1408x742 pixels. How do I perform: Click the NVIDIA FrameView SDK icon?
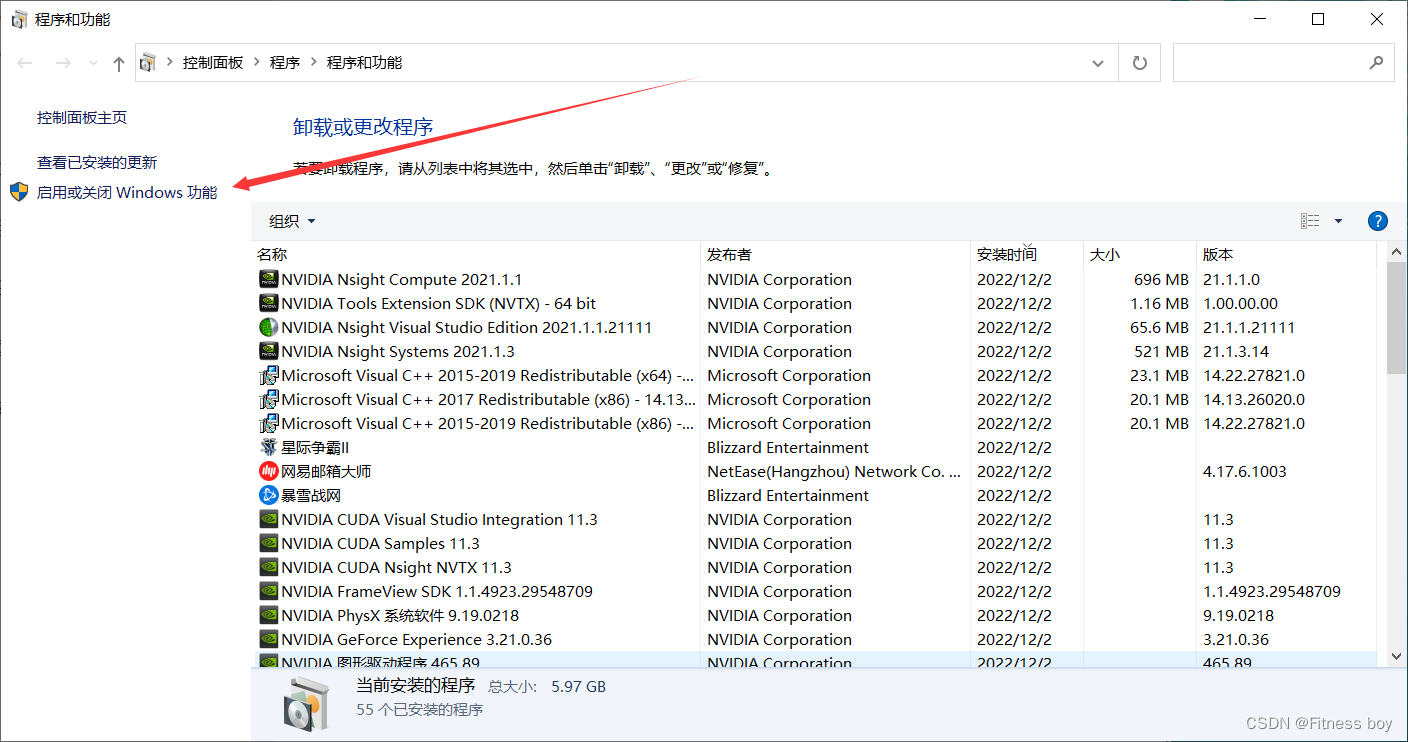[268, 592]
